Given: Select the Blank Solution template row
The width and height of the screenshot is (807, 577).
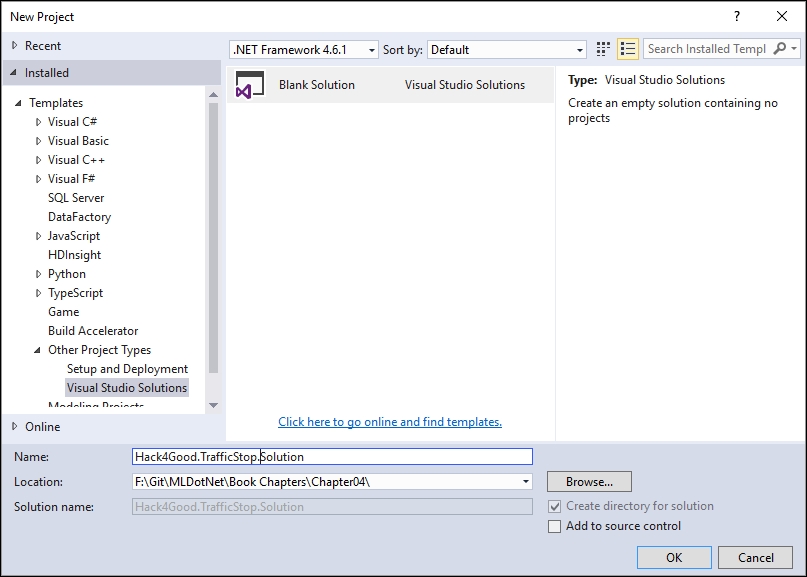Looking at the screenshot, I should [391, 85].
